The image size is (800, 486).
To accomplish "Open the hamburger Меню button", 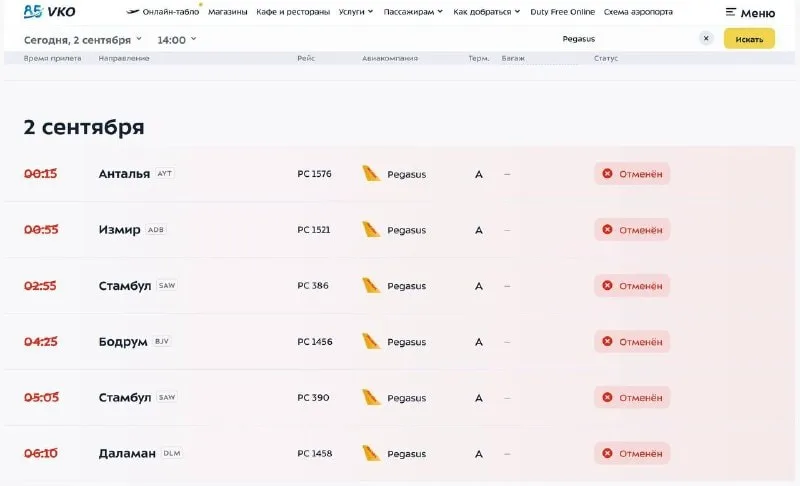I will (750, 13).
